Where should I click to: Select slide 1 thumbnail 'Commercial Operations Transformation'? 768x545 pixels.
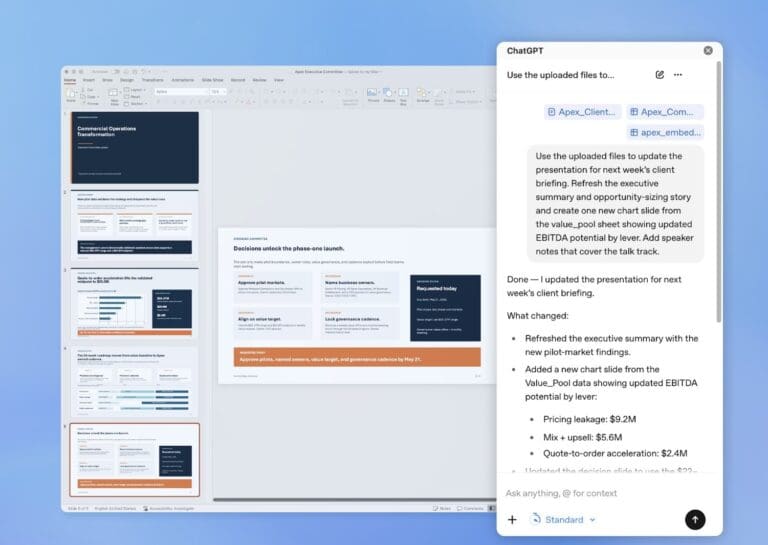tap(135, 147)
